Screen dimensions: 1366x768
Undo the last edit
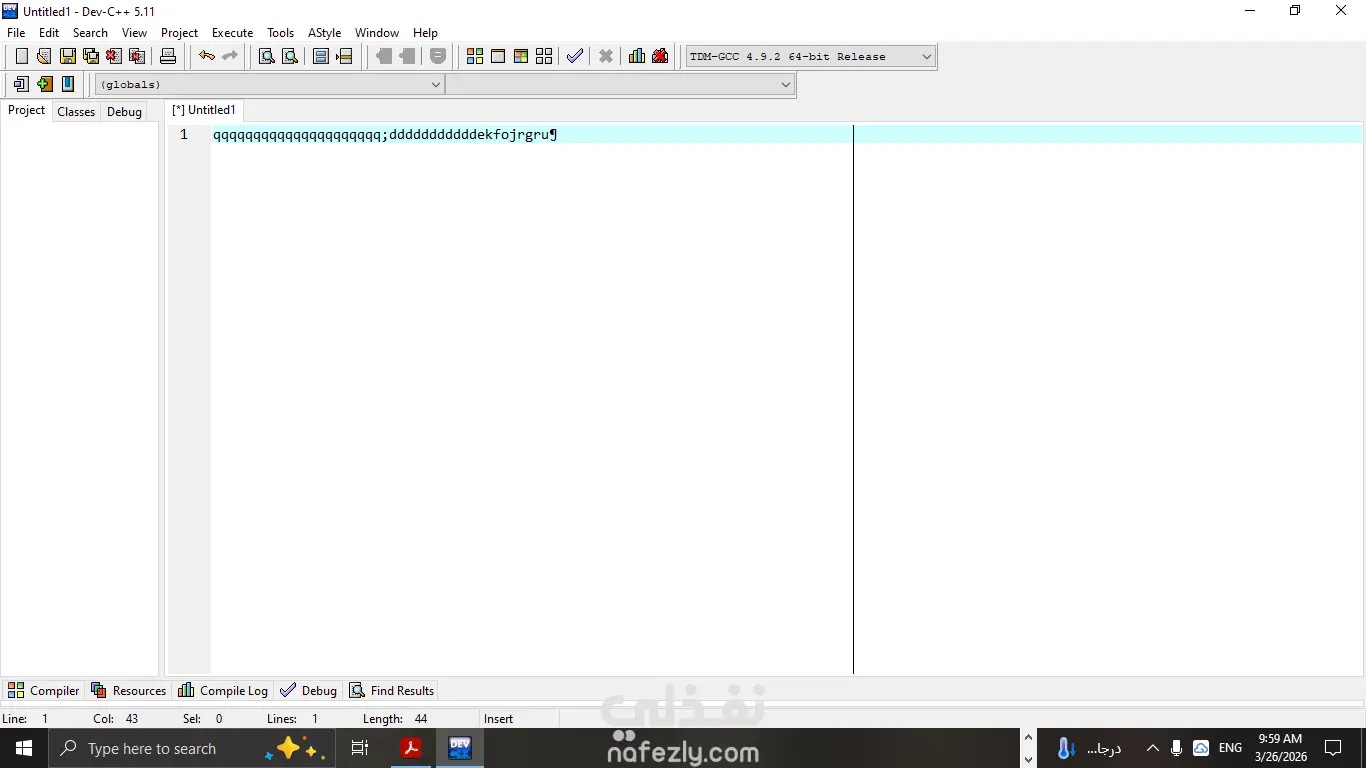coord(207,56)
